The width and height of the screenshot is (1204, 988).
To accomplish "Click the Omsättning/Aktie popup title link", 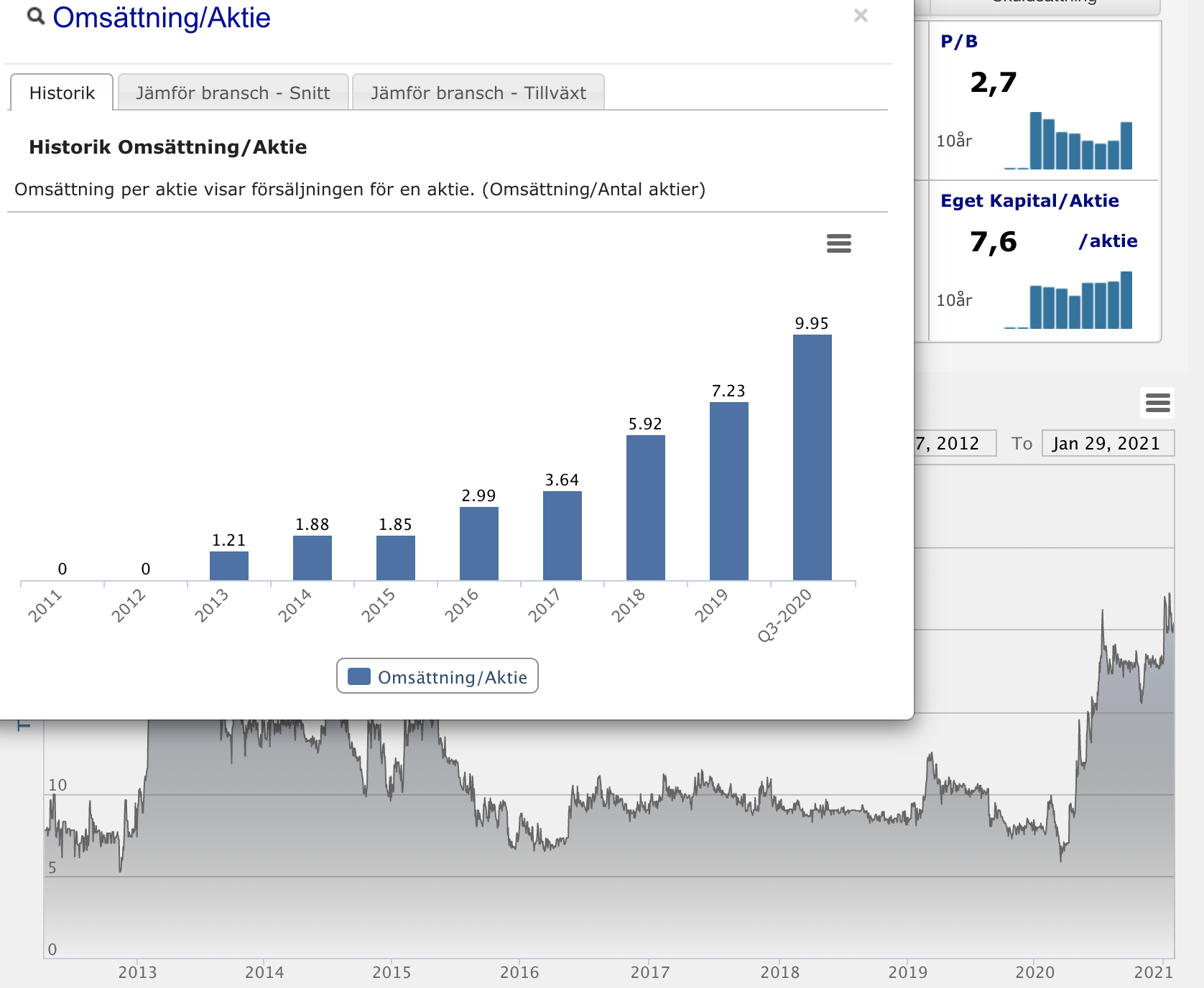I will click(x=162, y=17).
